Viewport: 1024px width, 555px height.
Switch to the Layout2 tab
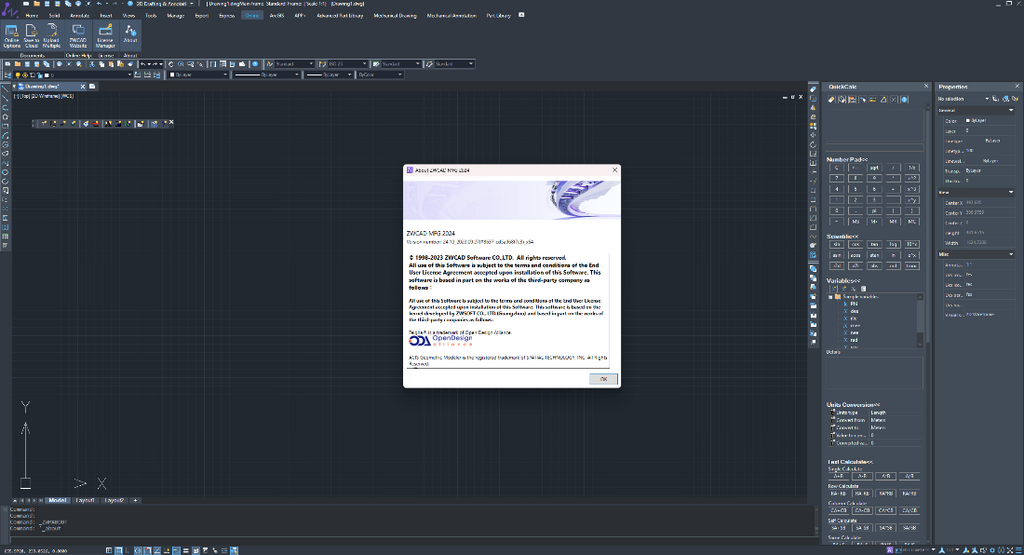click(114, 500)
